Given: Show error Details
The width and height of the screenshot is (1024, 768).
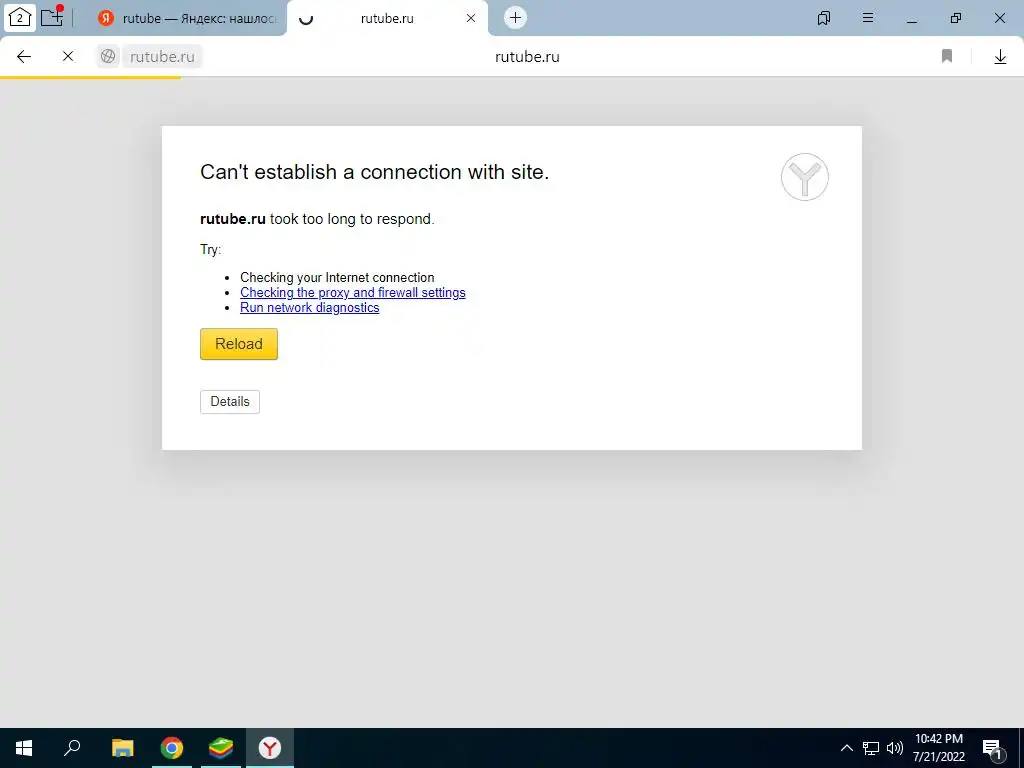Looking at the screenshot, I should 230,402.
